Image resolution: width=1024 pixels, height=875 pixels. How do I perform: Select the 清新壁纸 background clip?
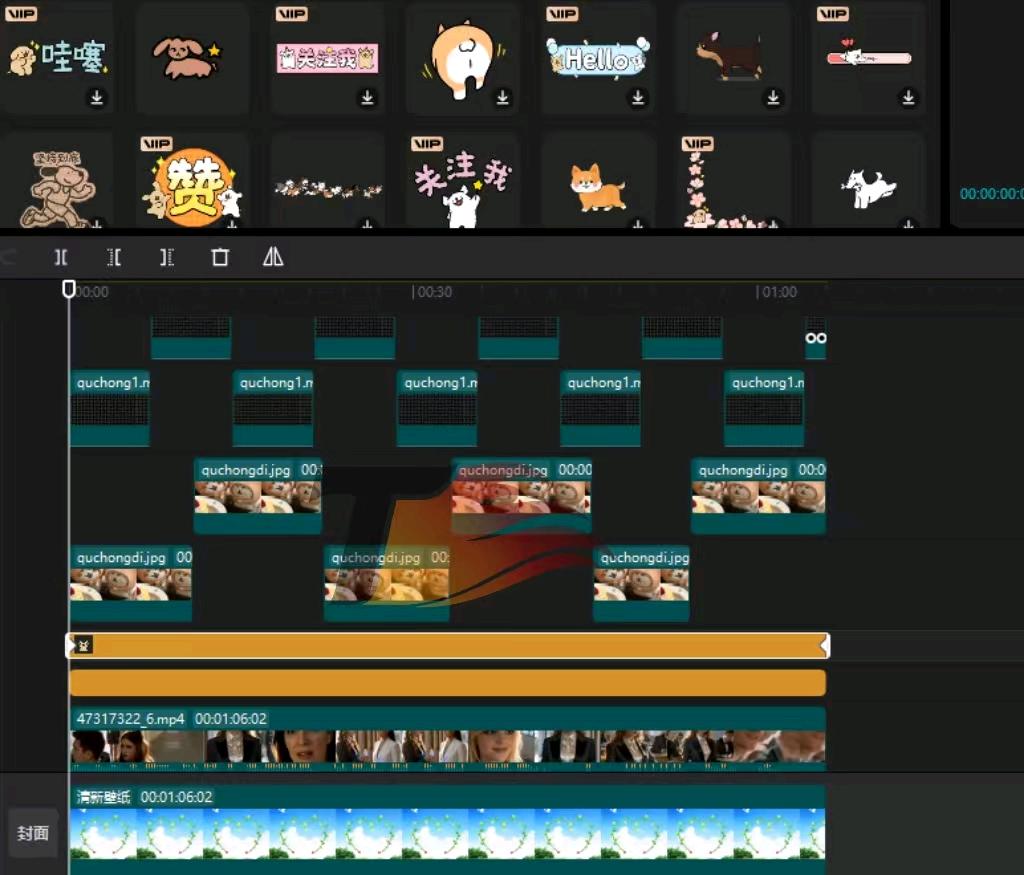tap(447, 828)
